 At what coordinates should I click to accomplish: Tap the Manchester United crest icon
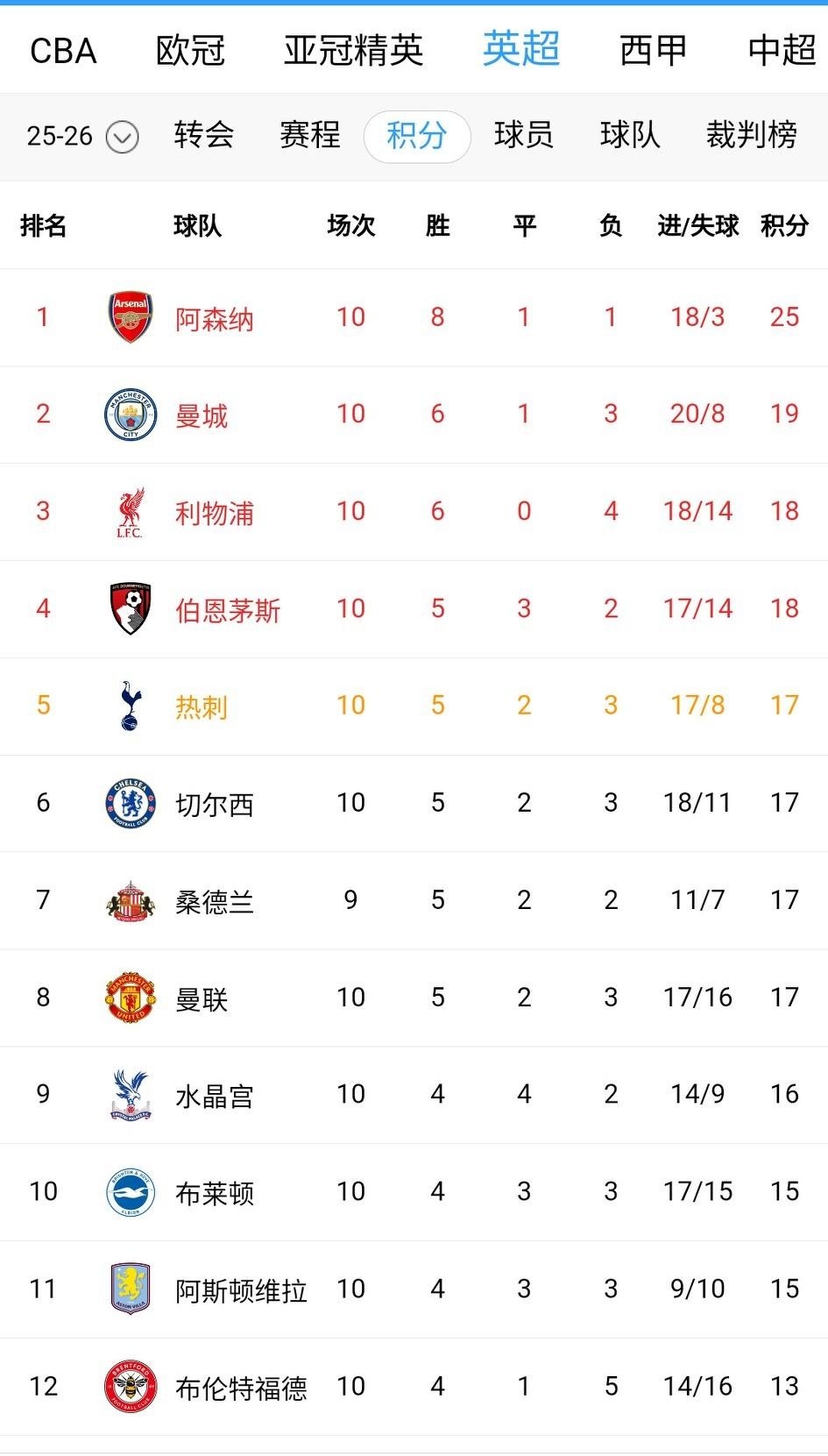[130, 998]
